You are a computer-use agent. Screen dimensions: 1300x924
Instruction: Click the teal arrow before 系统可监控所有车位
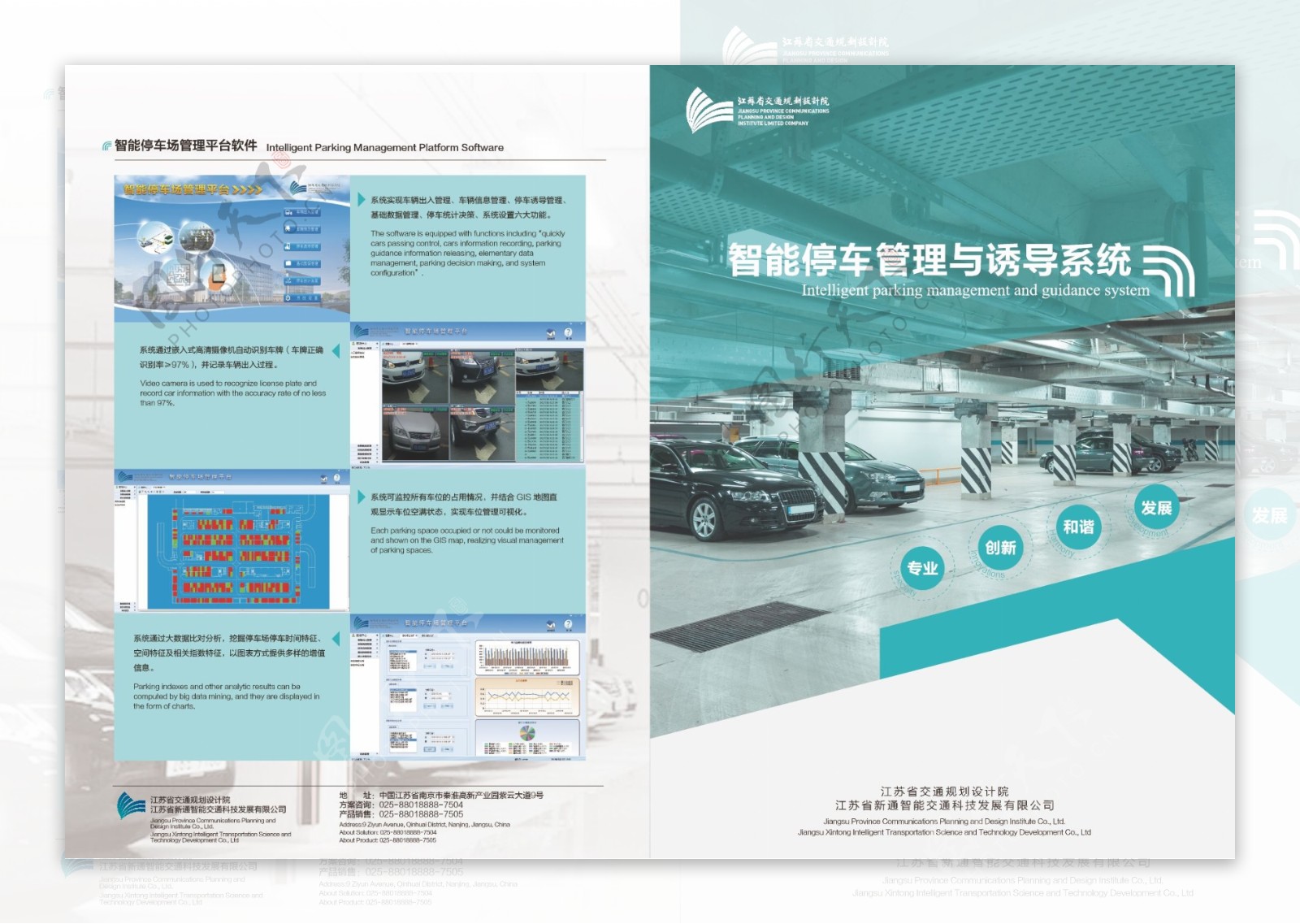[362, 497]
